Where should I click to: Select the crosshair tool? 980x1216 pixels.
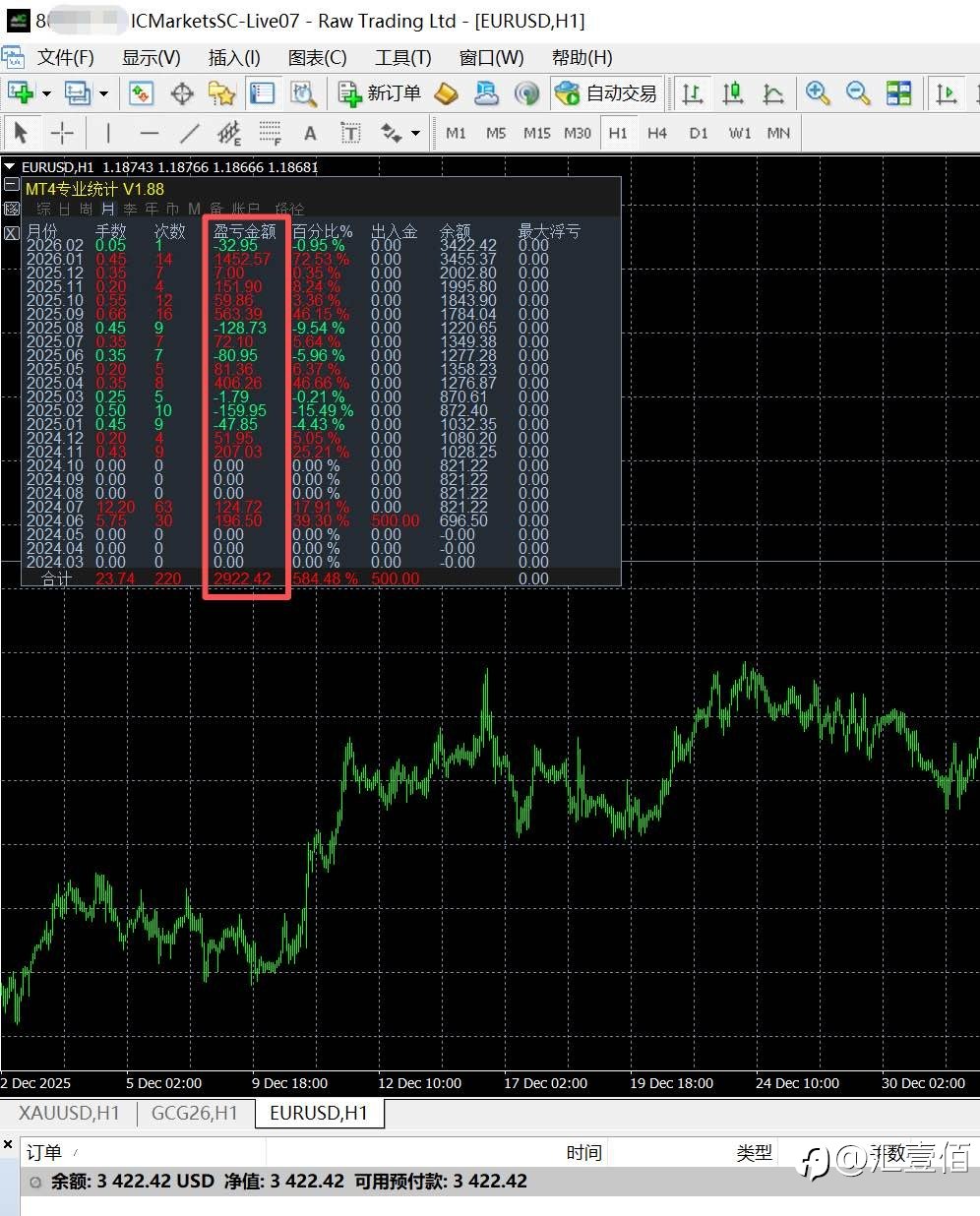62,132
